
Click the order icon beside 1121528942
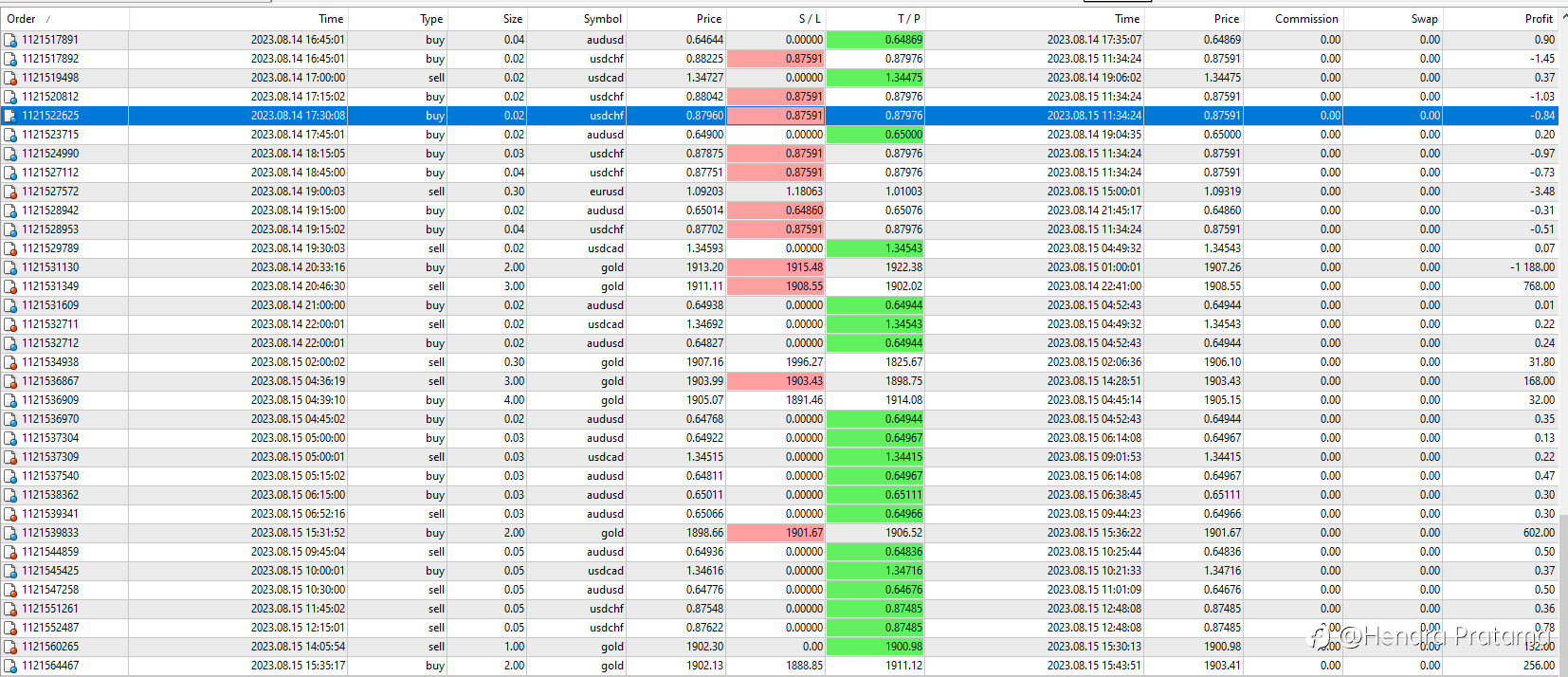click(x=10, y=210)
